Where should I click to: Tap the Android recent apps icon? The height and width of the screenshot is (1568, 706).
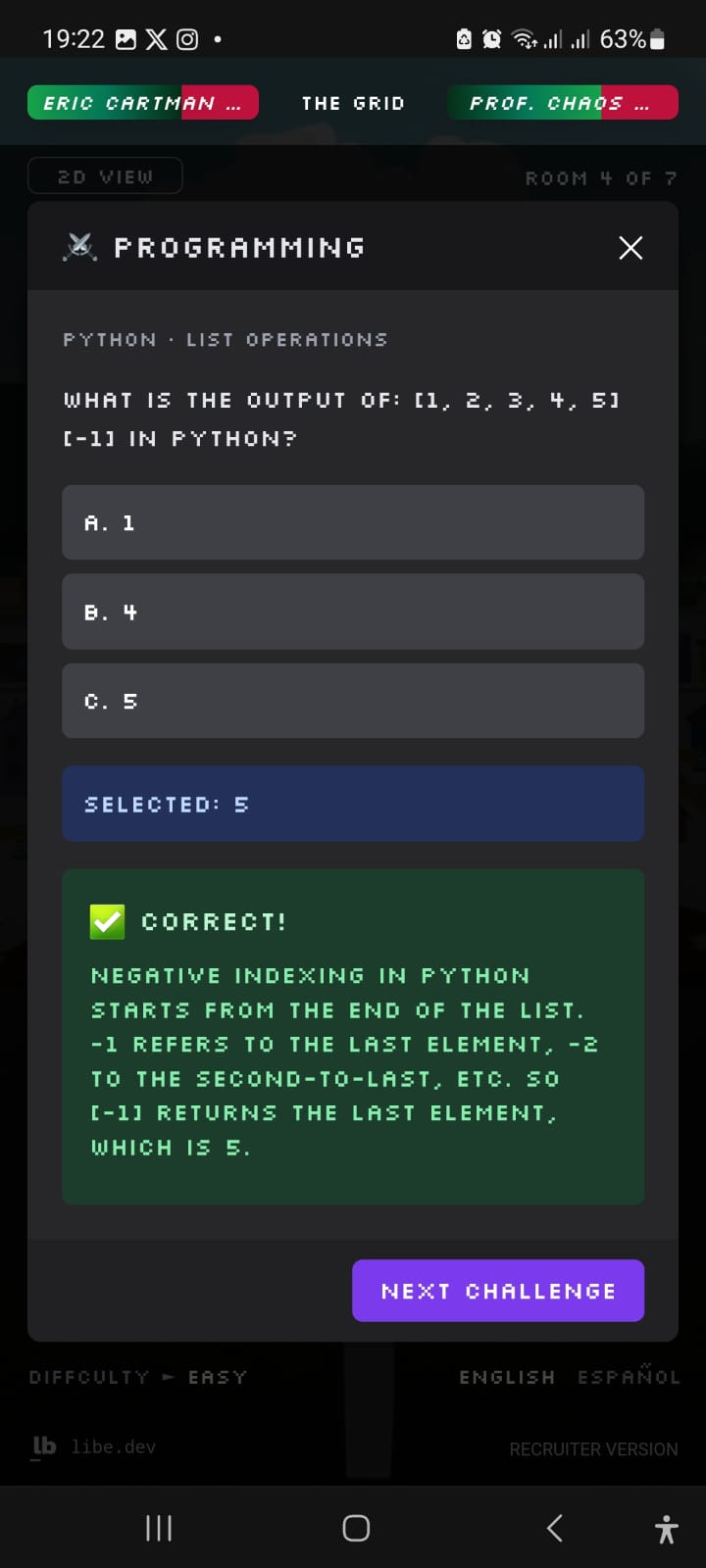[x=159, y=1528]
